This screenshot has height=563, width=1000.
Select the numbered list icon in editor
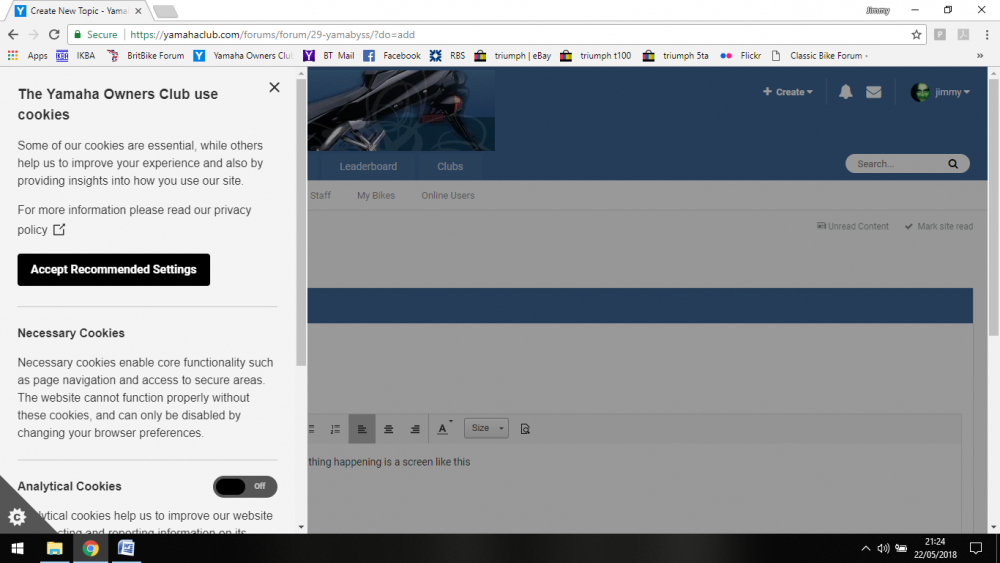click(x=335, y=429)
